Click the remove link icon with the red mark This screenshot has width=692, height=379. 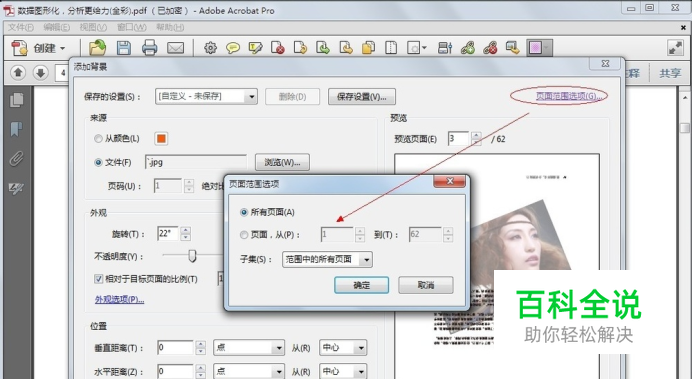(x=490, y=48)
